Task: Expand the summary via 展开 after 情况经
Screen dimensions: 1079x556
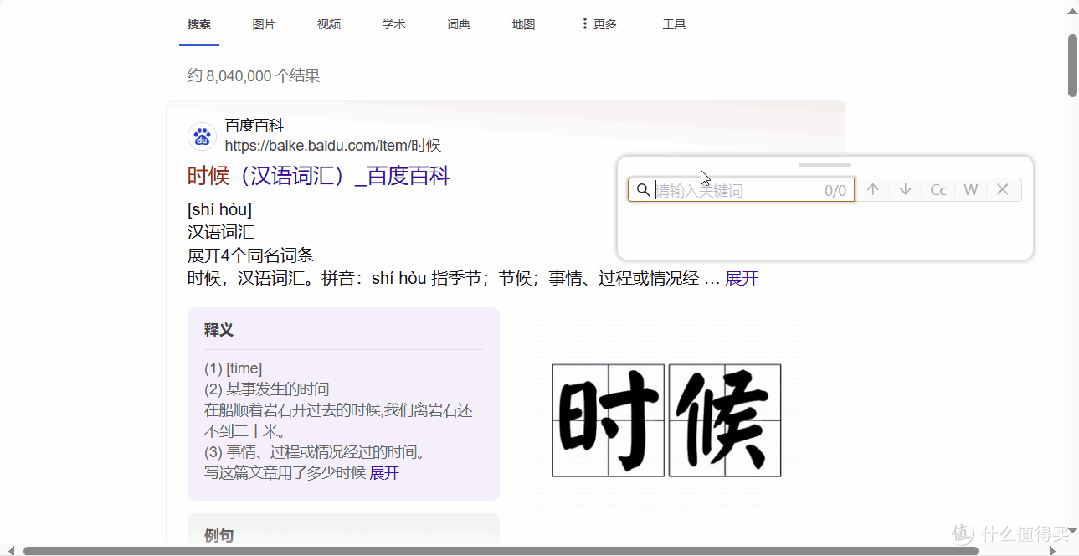Action: pos(742,278)
